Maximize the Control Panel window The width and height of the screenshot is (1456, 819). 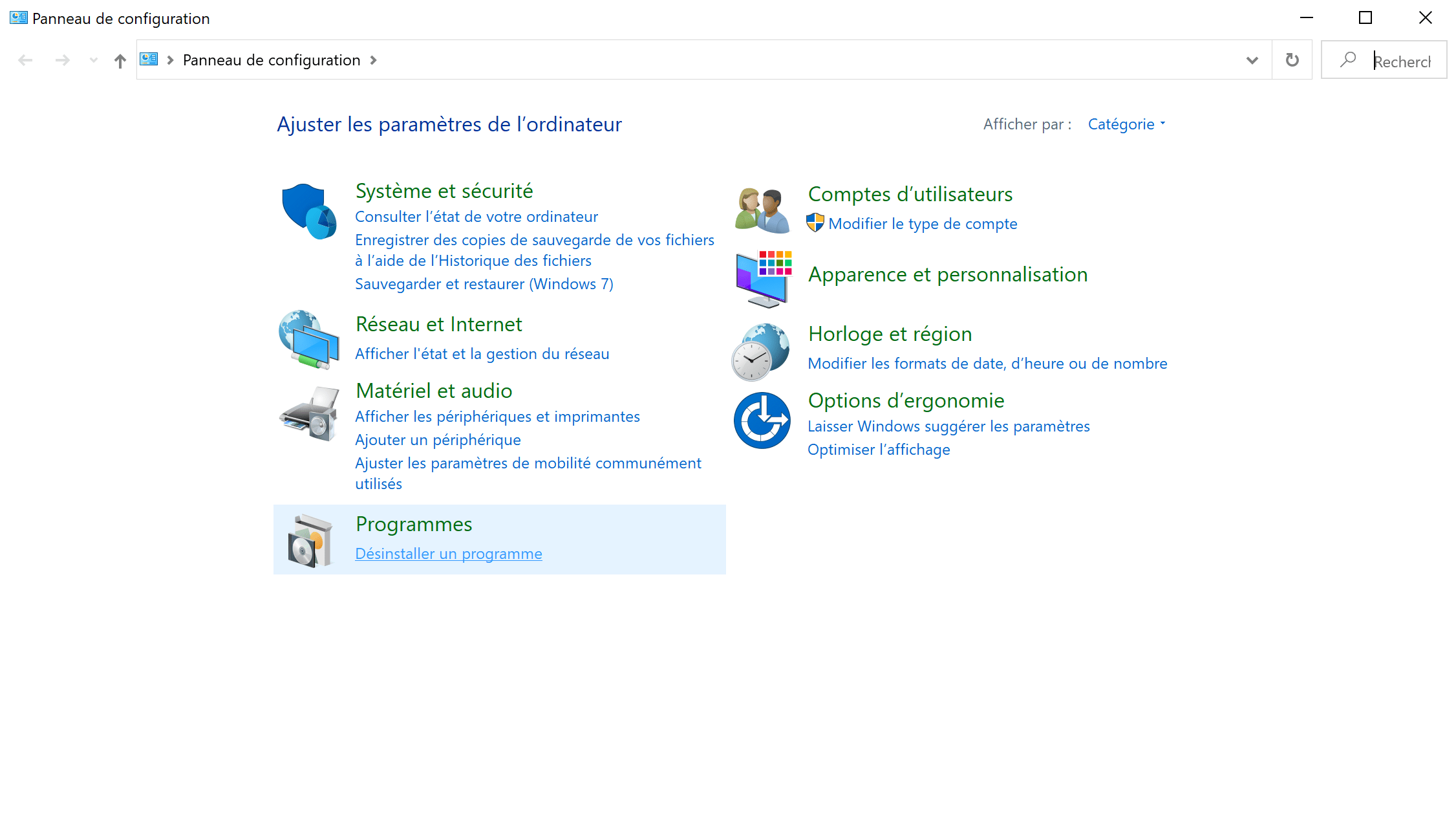(x=1365, y=18)
